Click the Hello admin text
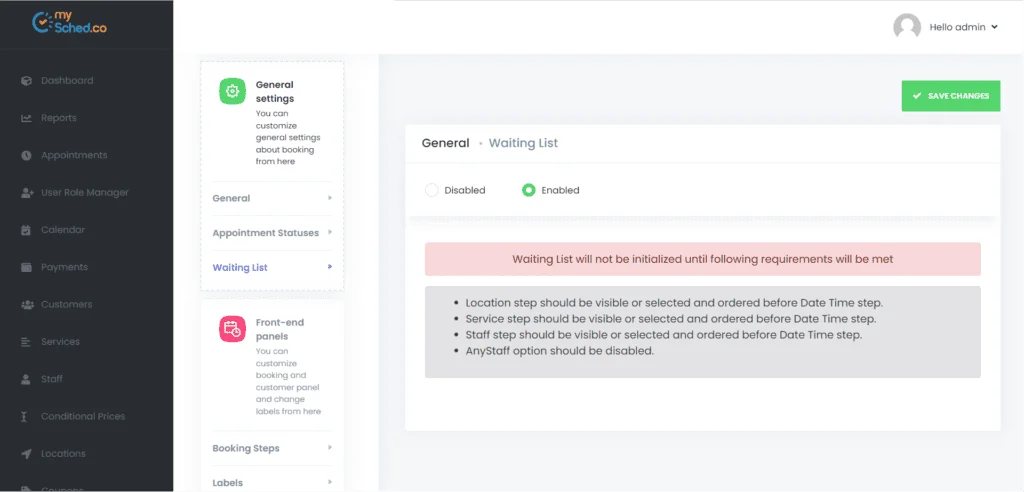This screenshot has height=492, width=1024. pyautogui.click(x=957, y=27)
